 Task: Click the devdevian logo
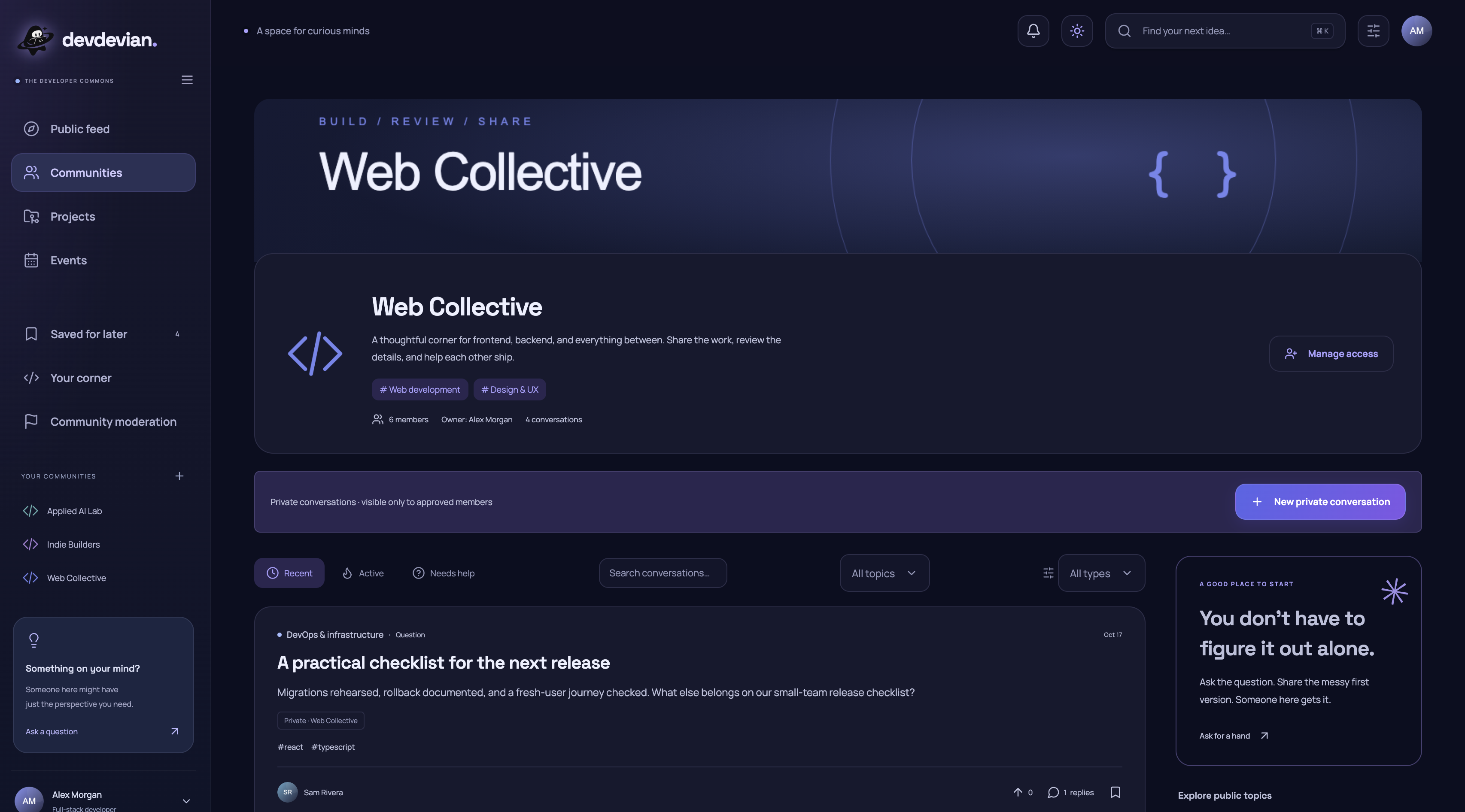click(x=86, y=39)
